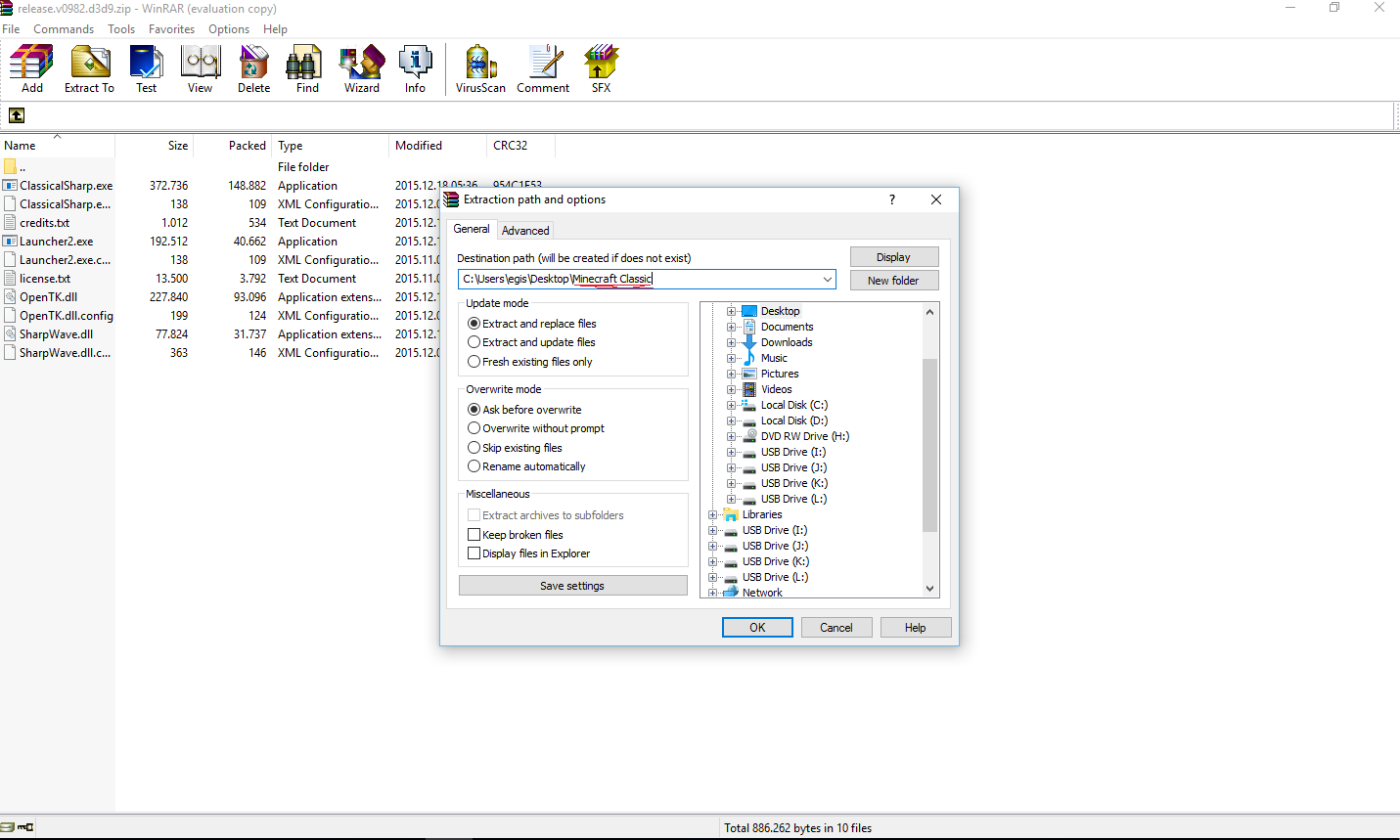Expand the Libraries tree node
Screen dimensions: 1400x840
coord(712,514)
